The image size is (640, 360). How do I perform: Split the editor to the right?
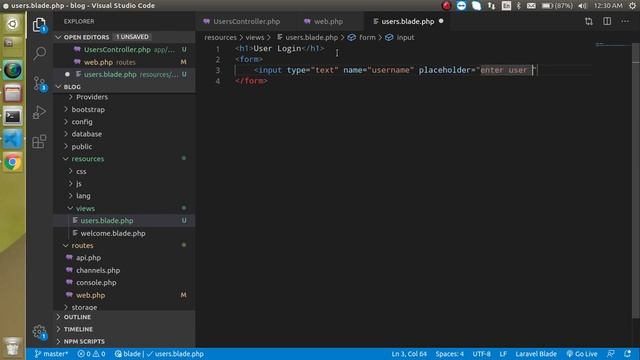[x=607, y=21]
